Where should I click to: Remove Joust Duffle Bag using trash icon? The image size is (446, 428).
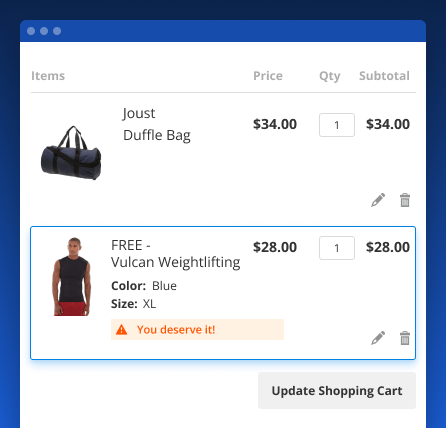[405, 200]
